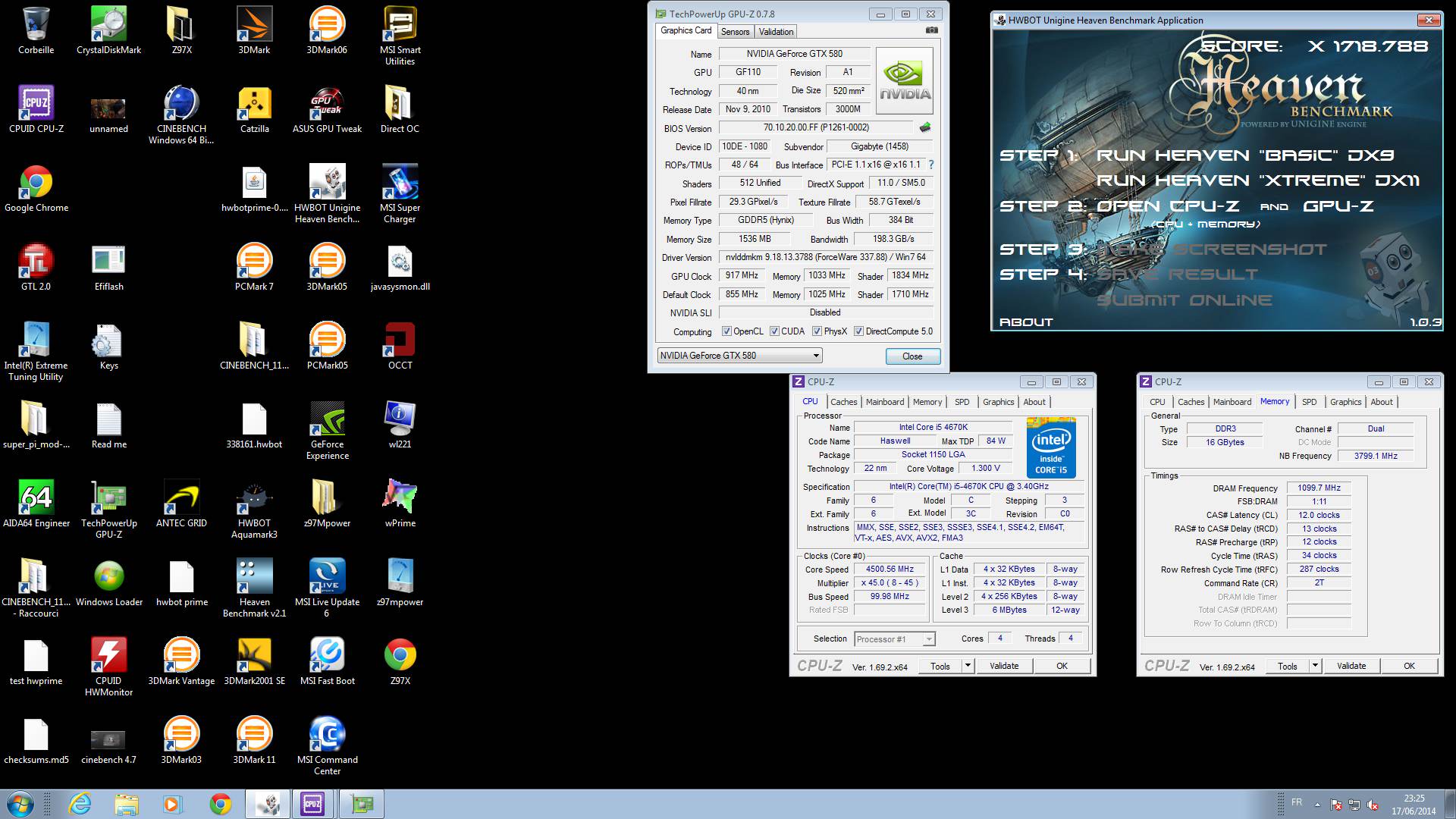Open SPD tab in the right CPU-Z window
The width and height of the screenshot is (1456, 819).
pos(1309,402)
